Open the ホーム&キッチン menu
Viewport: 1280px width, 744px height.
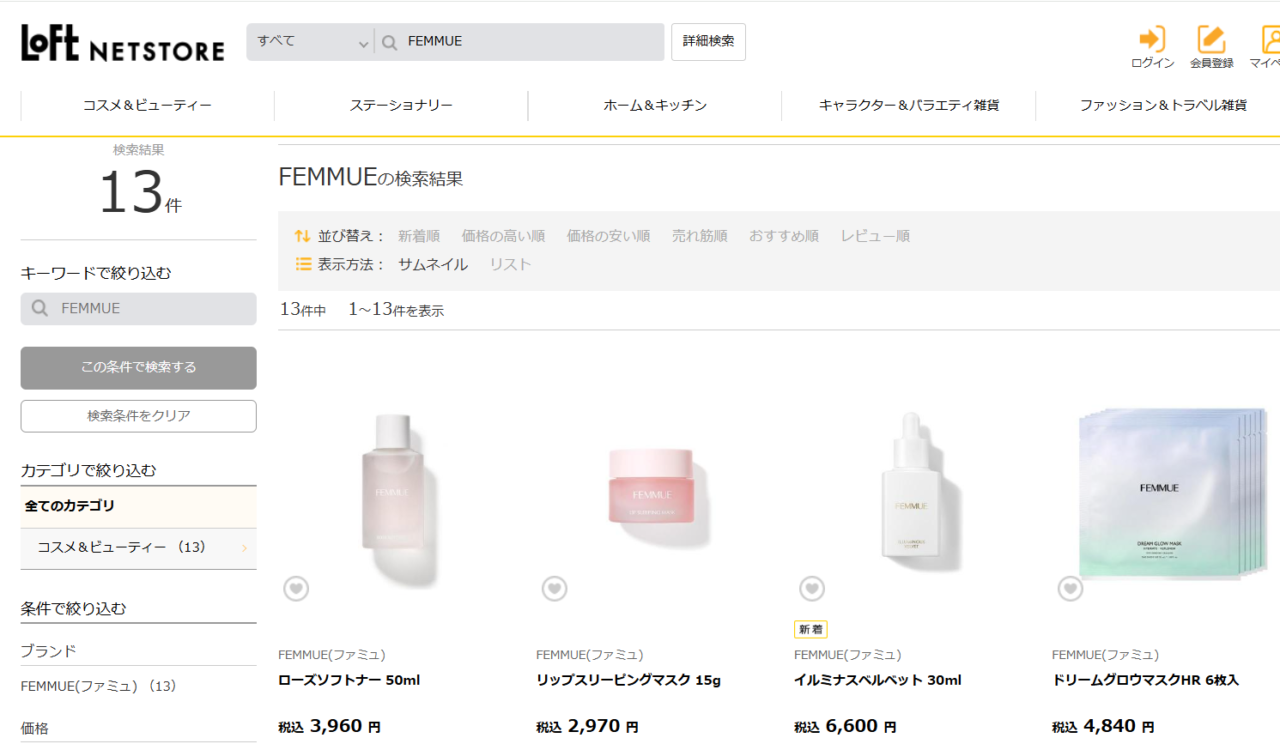(655, 105)
